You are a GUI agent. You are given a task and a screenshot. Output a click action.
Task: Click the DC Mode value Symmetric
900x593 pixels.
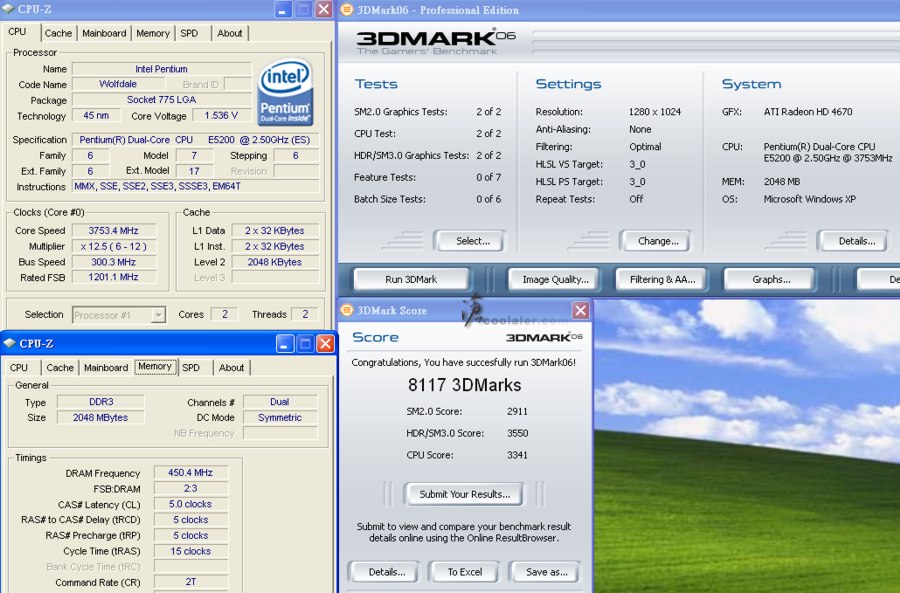click(280, 417)
